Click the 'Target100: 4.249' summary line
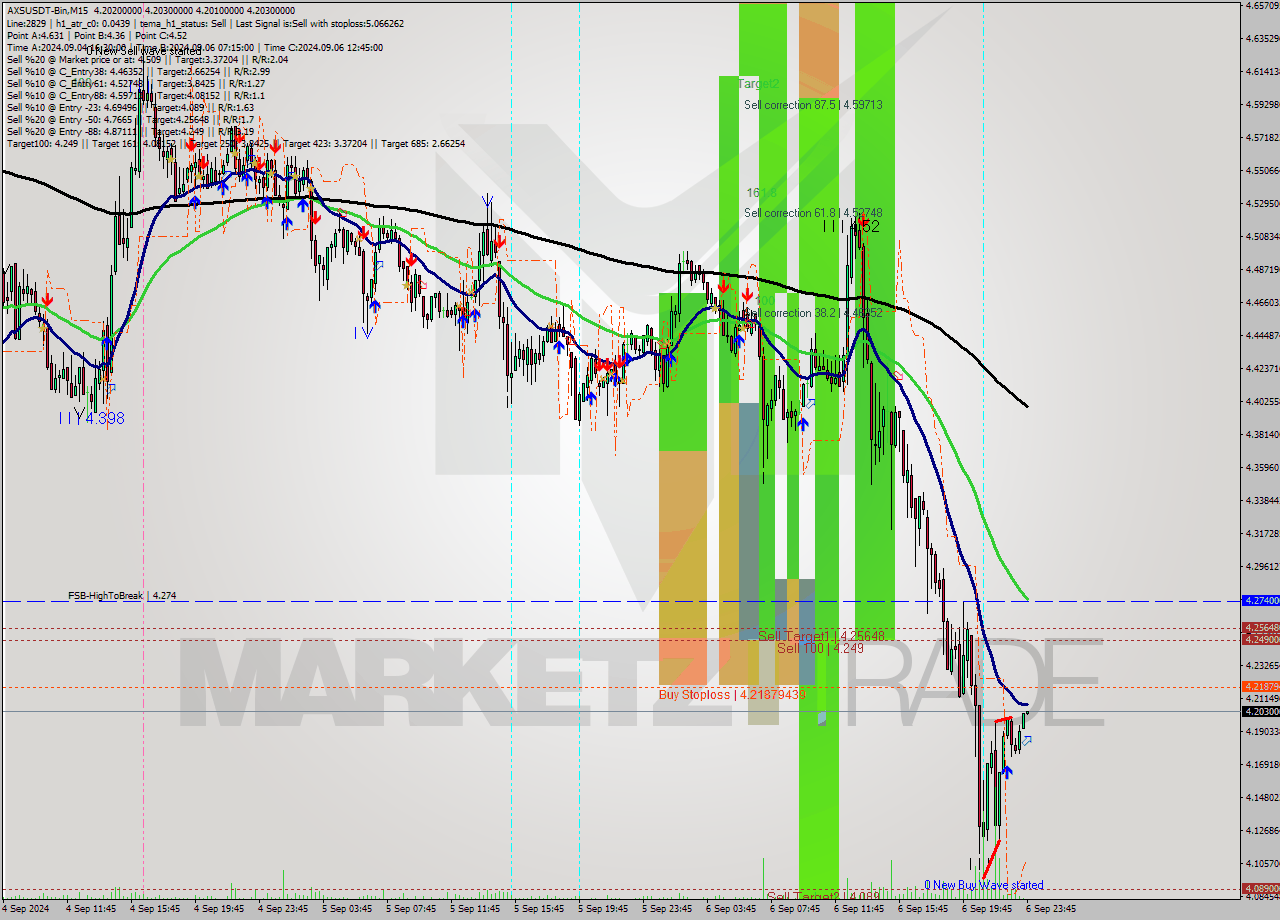This screenshot has height=920, width=1280. pos(235,143)
